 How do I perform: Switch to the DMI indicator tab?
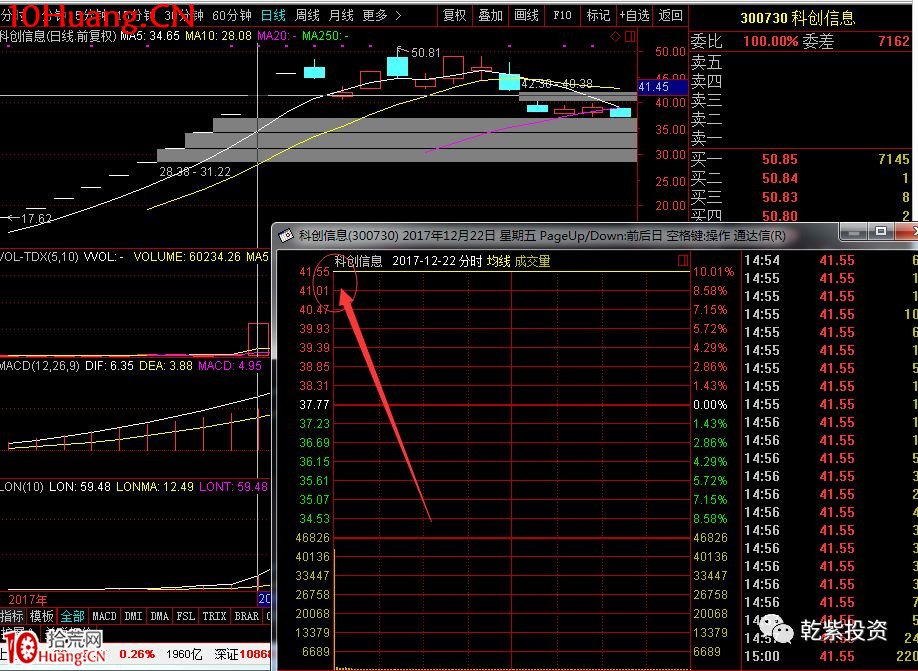tap(132, 616)
